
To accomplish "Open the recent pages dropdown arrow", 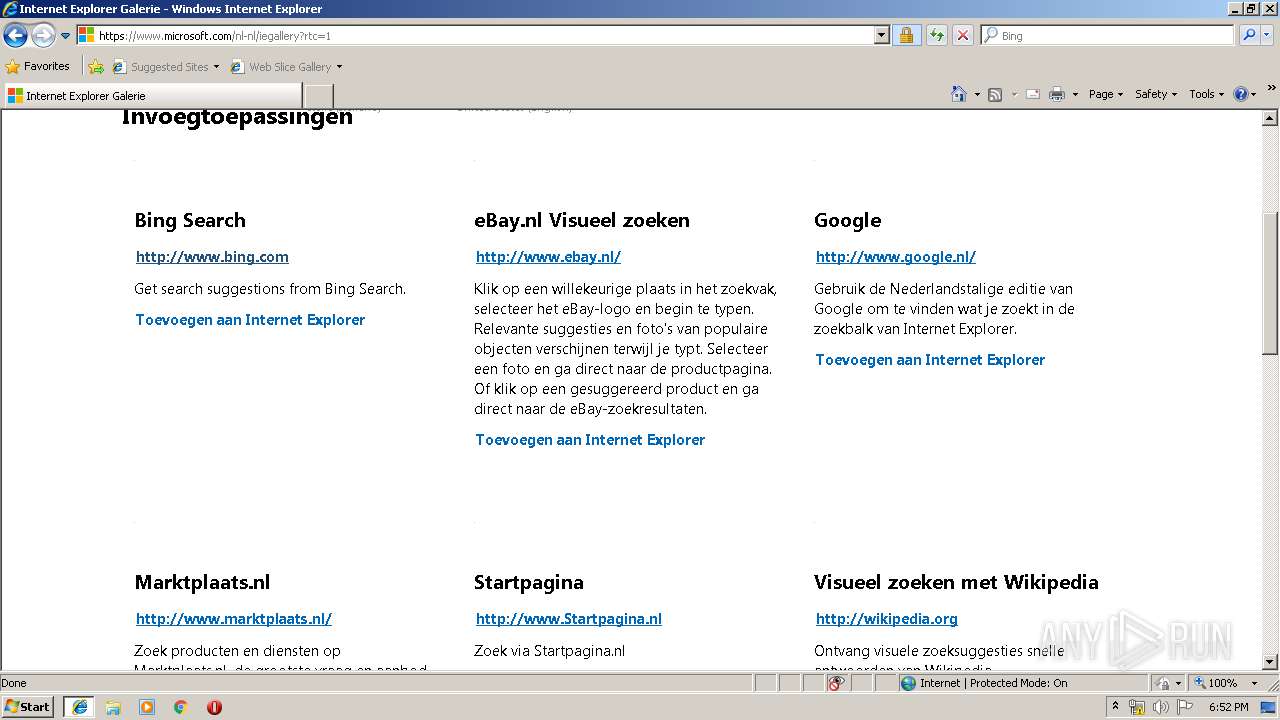I will click(66, 36).
